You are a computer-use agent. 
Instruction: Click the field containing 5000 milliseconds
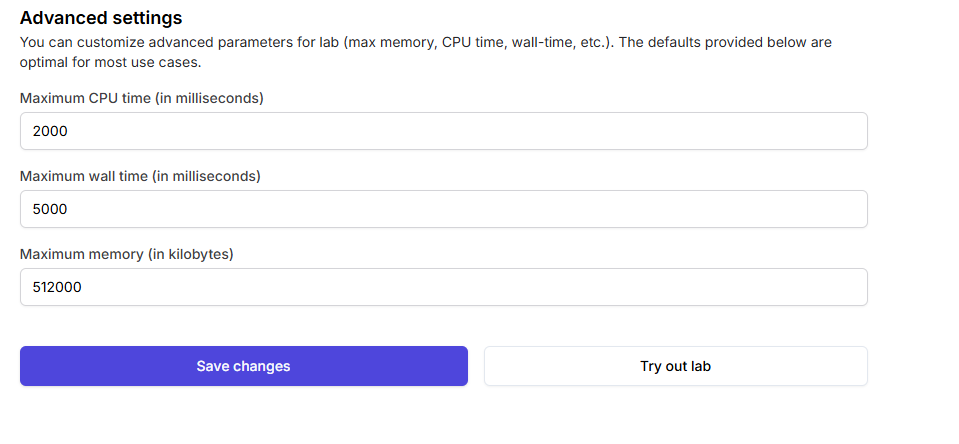pyautogui.click(x=443, y=209)
